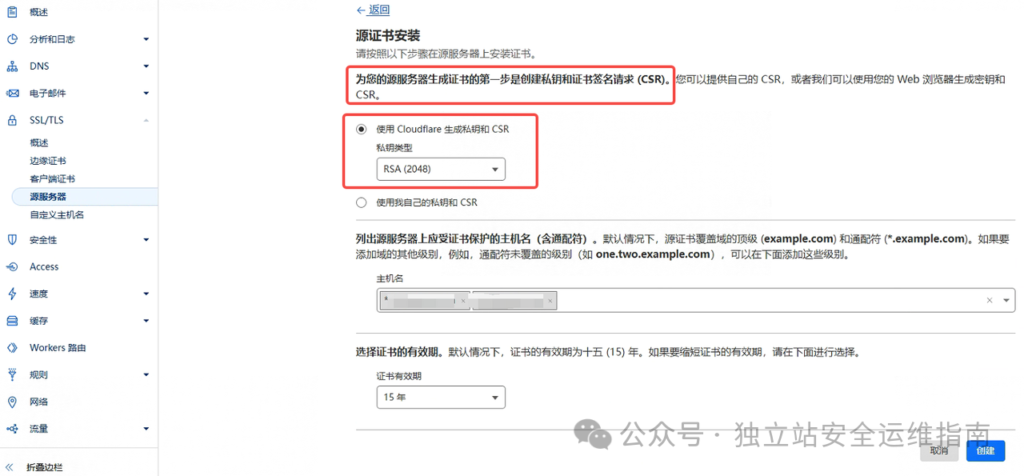1024x476 pixels.
Task: Click the 创建 button
Action: point(985,451)
